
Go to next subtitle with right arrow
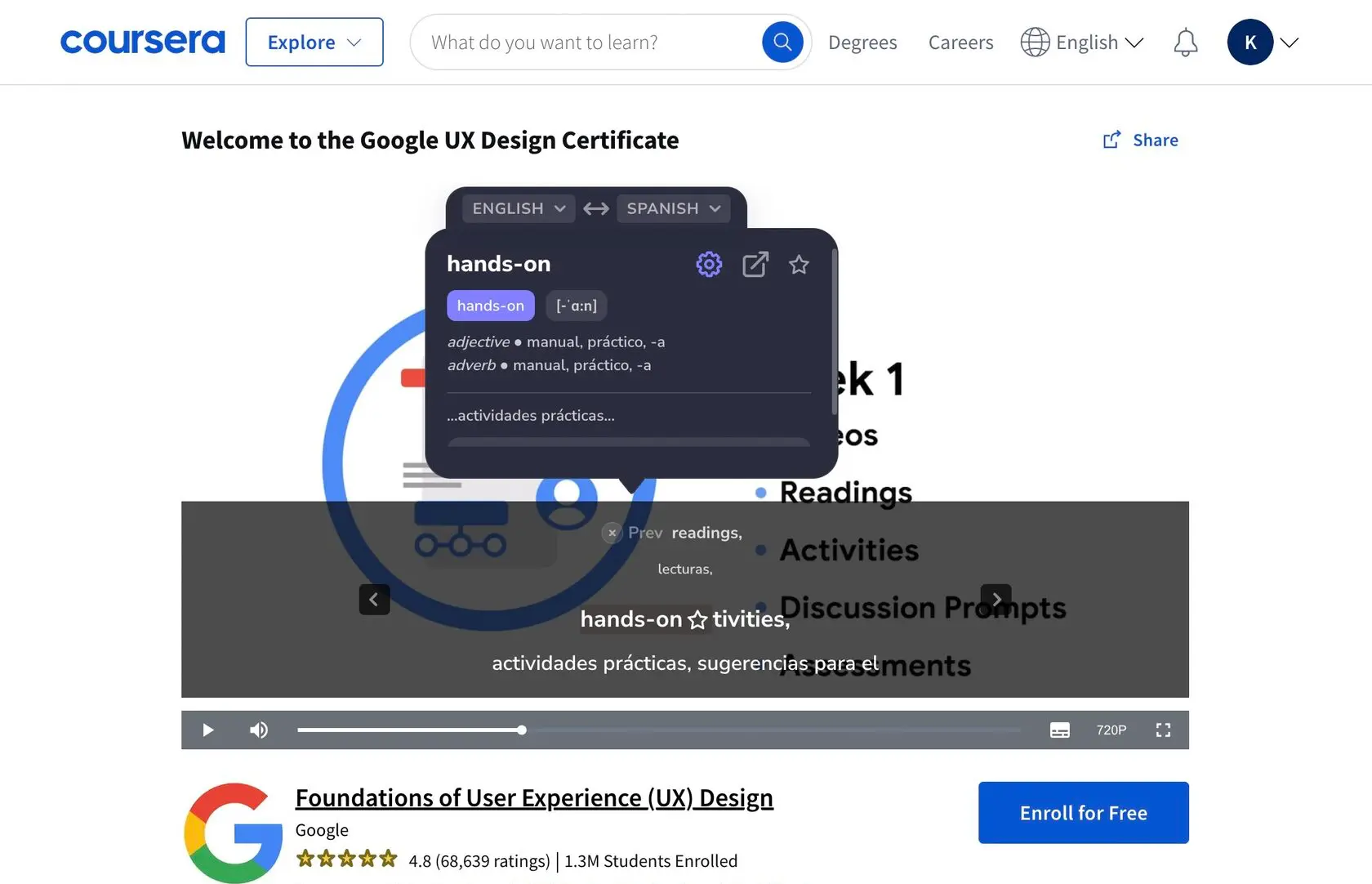click(996, 599)
